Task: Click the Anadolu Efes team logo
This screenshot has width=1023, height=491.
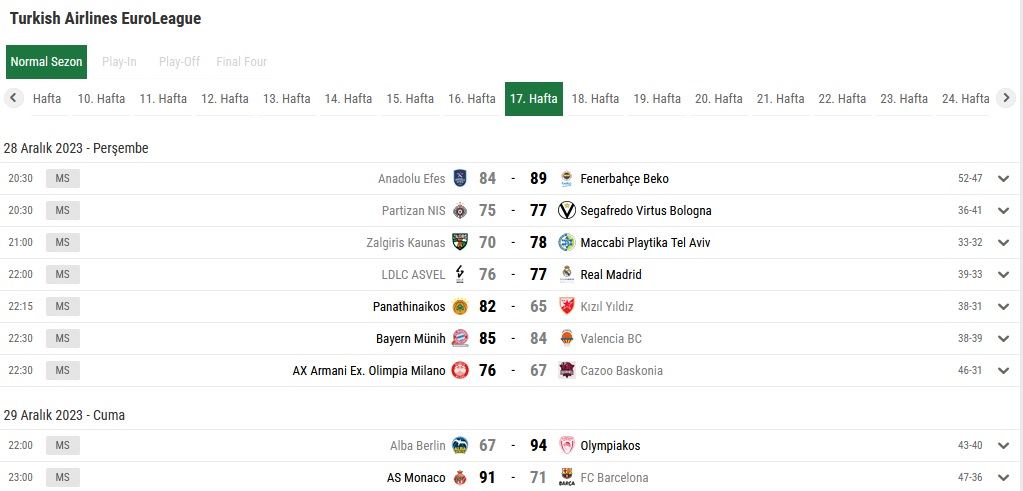Action: (x=460, y=179)
